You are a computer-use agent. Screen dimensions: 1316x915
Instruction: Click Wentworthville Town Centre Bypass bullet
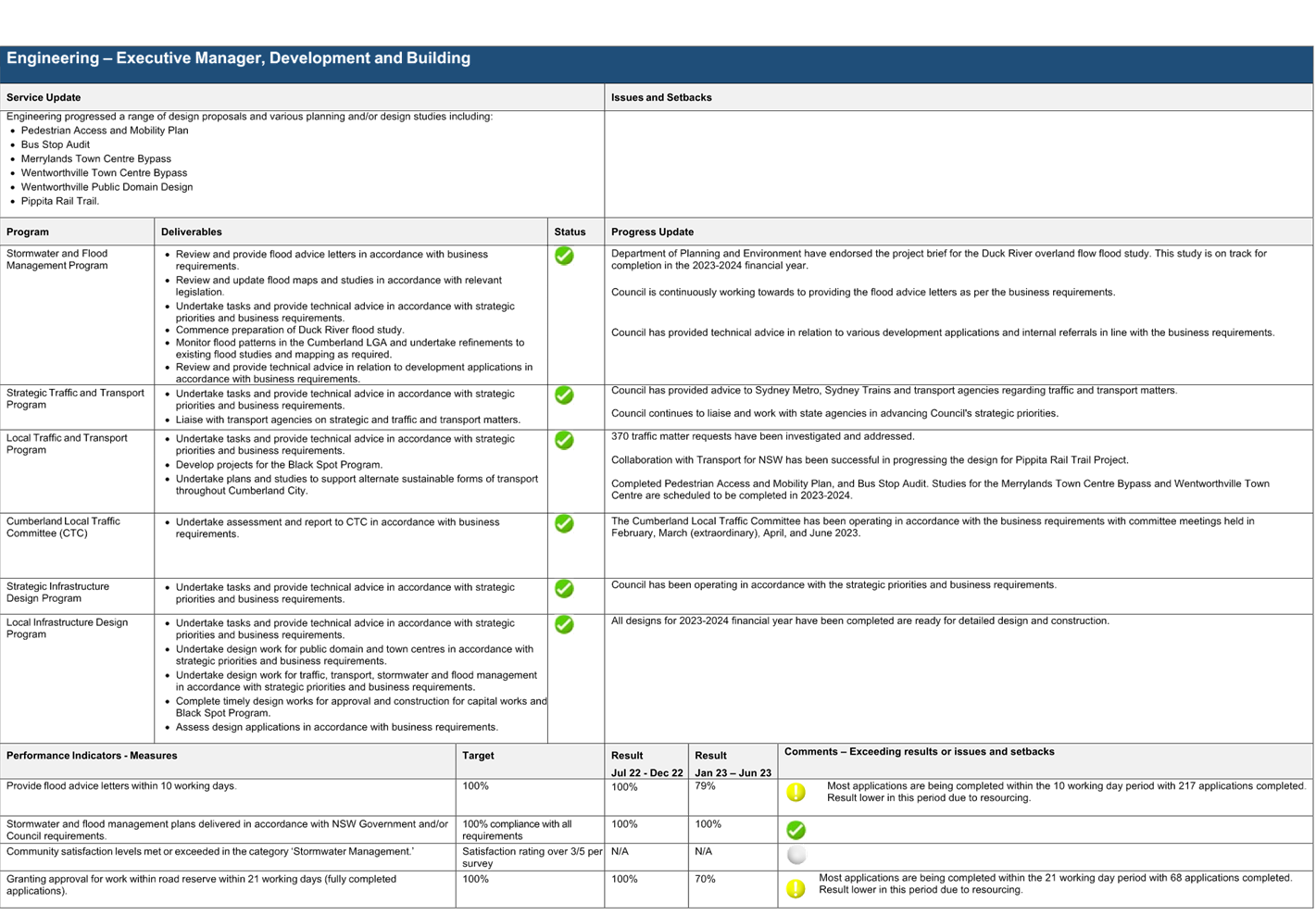(104, 173)
